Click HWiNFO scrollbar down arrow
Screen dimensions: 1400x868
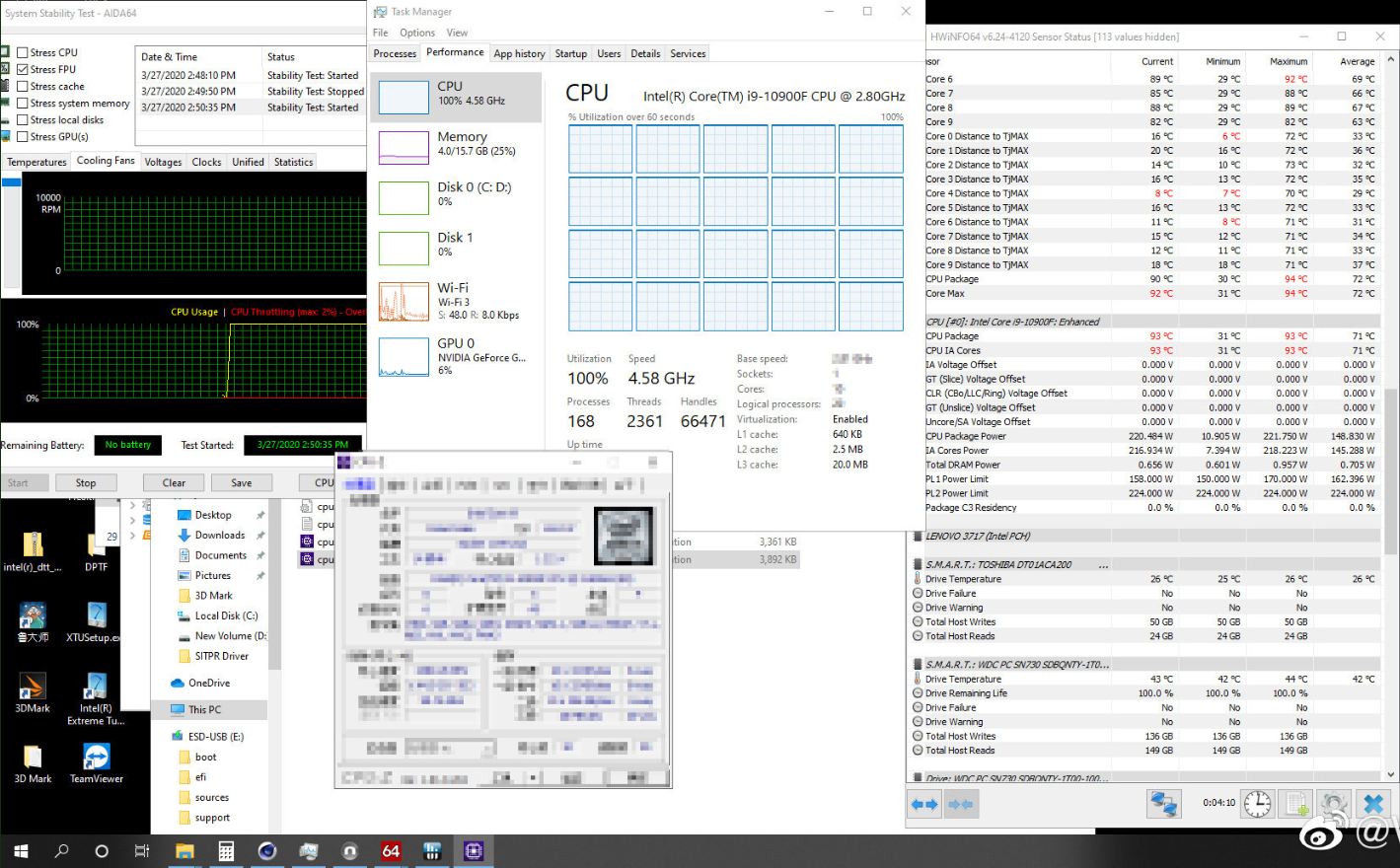click(x=1391, y=776)
